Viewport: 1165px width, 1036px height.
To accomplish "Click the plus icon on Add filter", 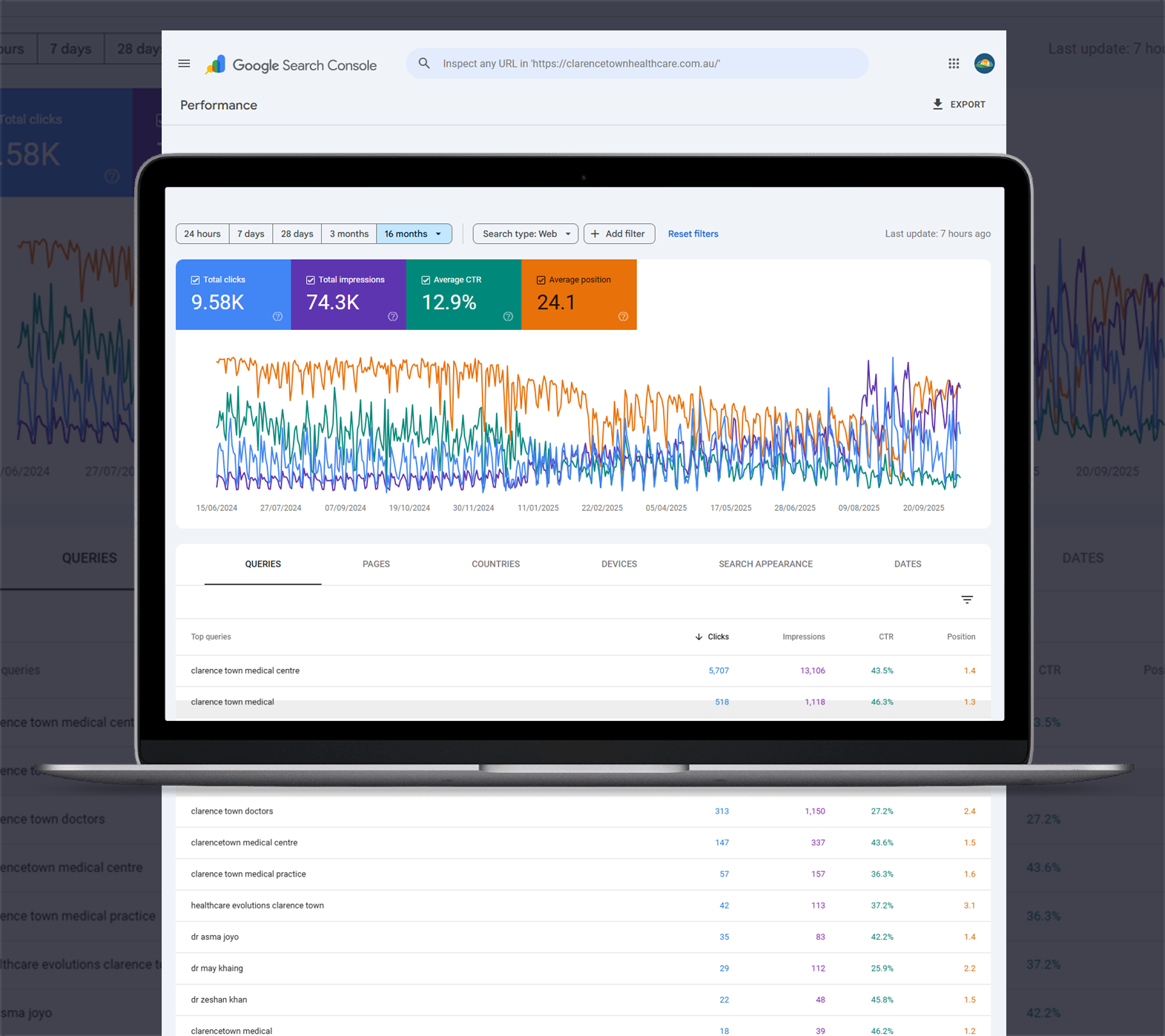I will pyautogui.click(x=595, y=234).
